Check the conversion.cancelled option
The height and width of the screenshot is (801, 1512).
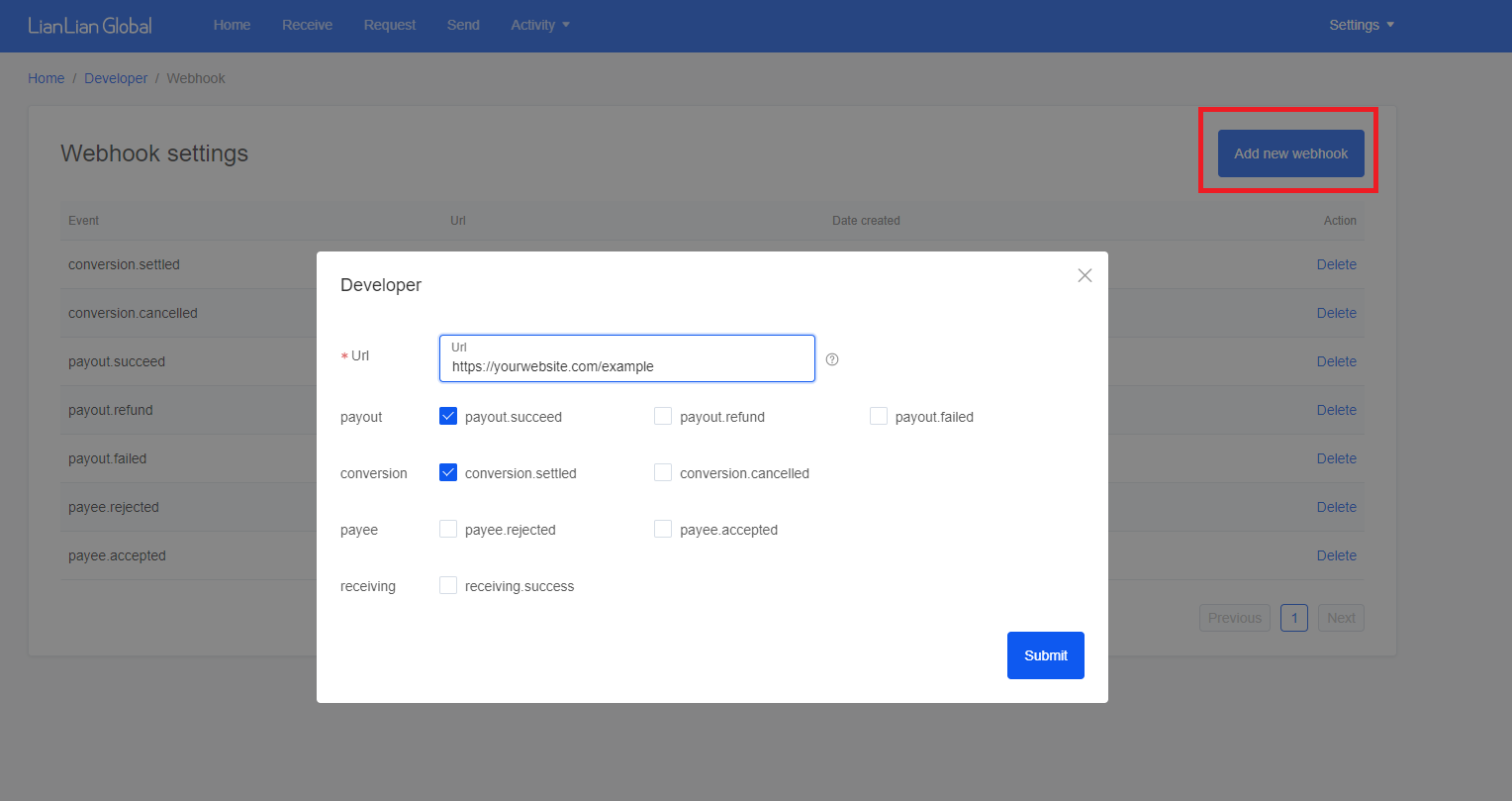[663, 473]
